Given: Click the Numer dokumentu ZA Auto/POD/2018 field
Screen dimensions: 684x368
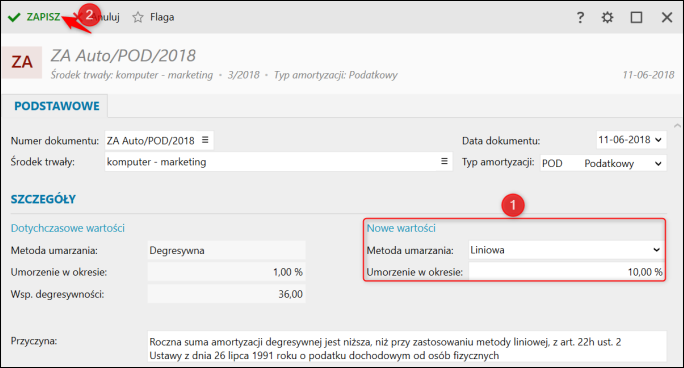Looking at the screenshot, I should (159, 140).
